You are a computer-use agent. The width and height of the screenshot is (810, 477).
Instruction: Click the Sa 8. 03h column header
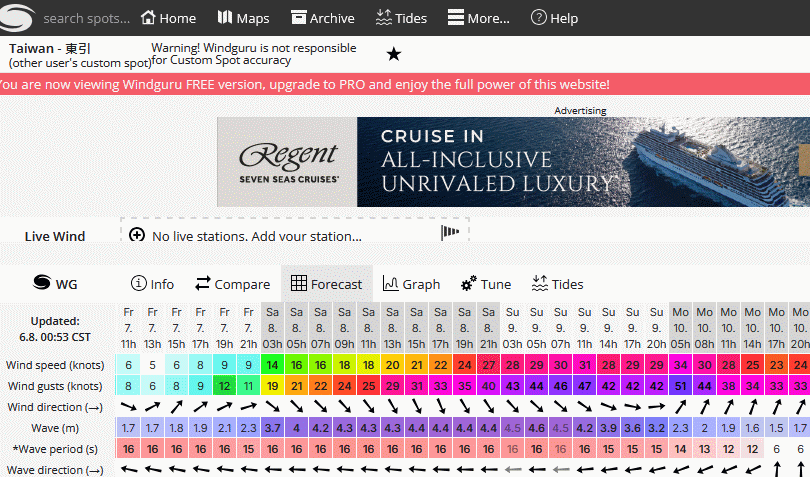coord(272,328)
